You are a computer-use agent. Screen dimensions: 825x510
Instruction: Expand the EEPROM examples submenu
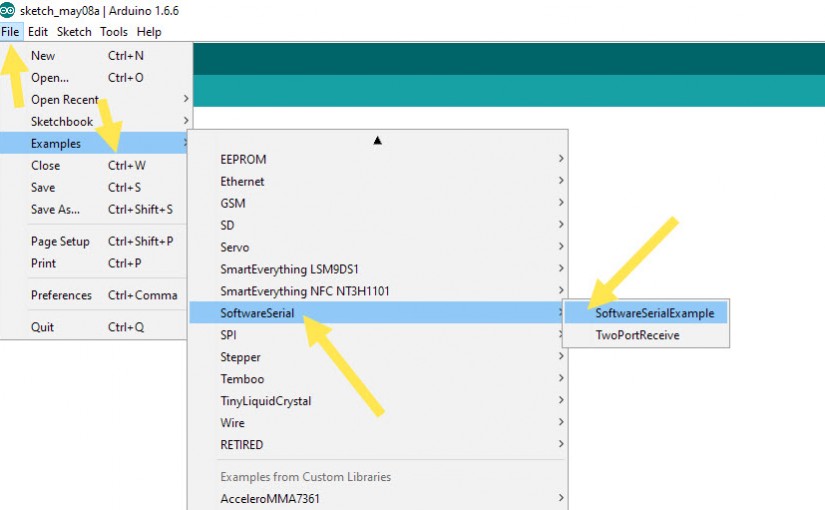pos(244,160)
